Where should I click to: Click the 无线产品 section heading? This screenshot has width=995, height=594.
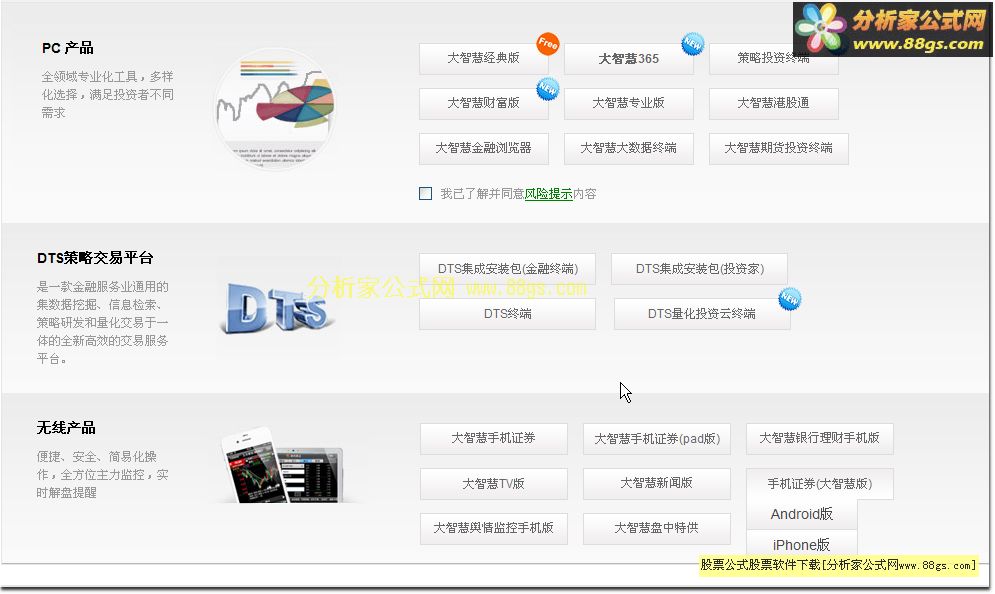coord(66,428)
